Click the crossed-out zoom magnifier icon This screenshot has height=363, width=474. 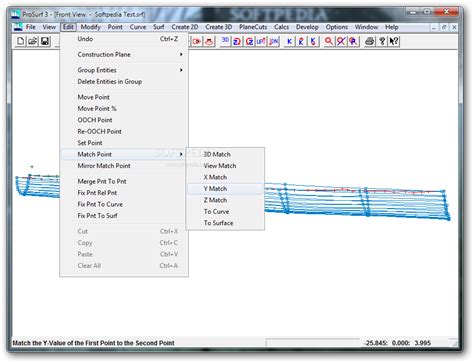click(x=341, y=41)
